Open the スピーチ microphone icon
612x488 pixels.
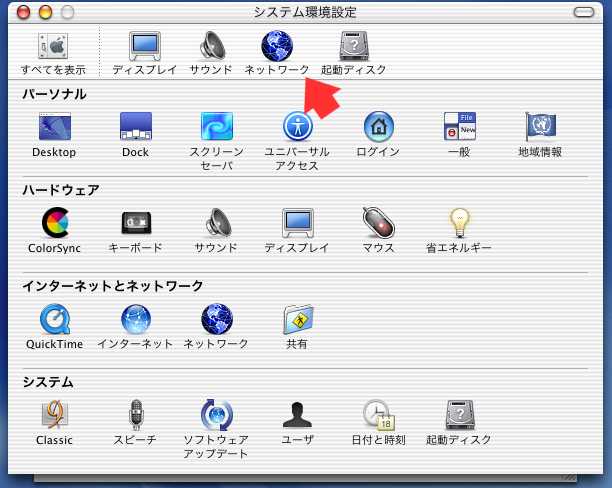click(x=136, y=415)
